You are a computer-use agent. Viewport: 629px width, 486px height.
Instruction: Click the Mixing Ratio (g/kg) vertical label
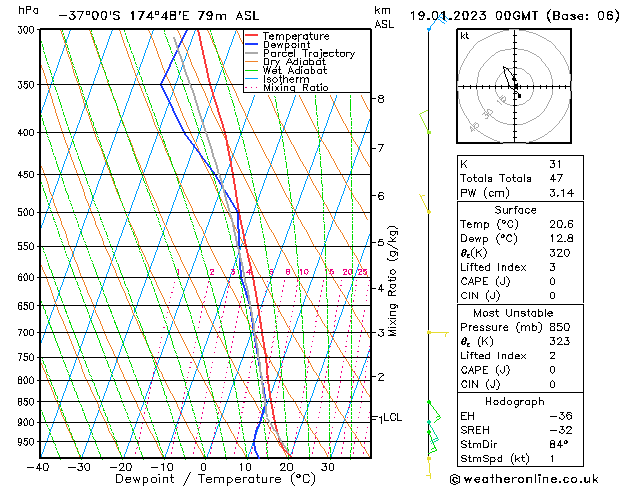[x=393, y=281]
